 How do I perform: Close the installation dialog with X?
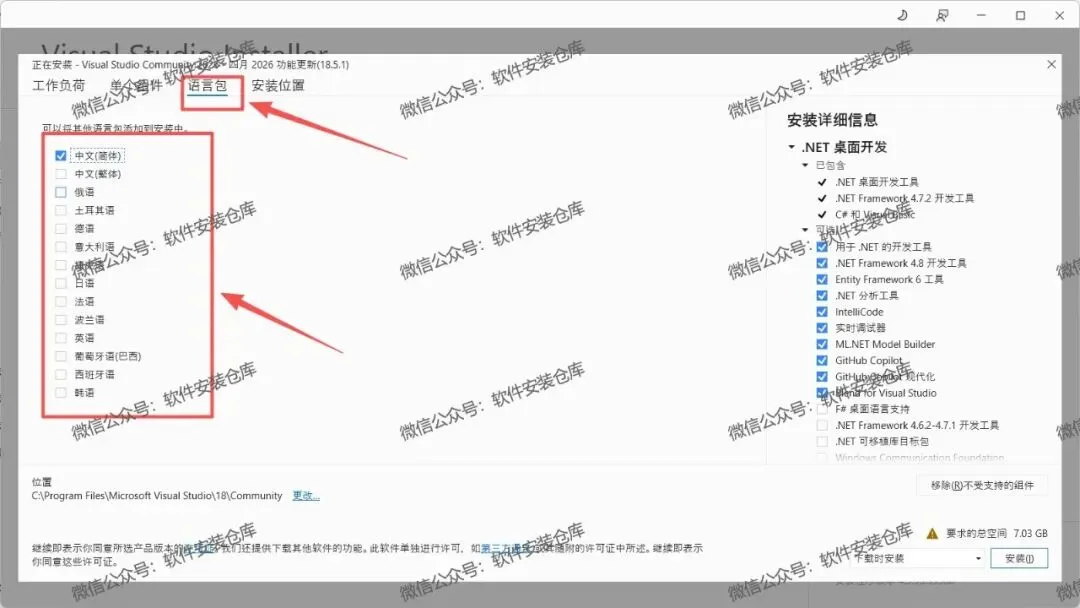point(1051,64)
